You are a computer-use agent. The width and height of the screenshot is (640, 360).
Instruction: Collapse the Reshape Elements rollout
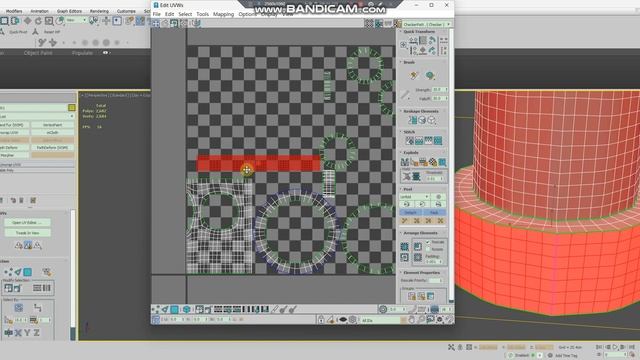pos(420,111)
